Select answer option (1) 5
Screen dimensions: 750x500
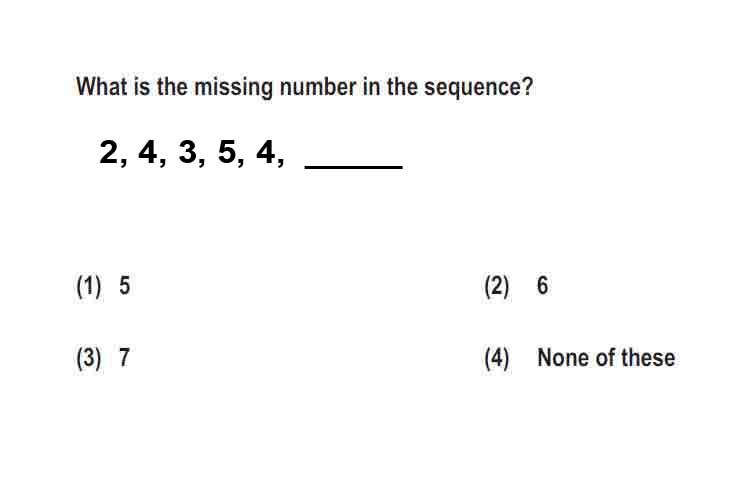(x=103, y=286)
